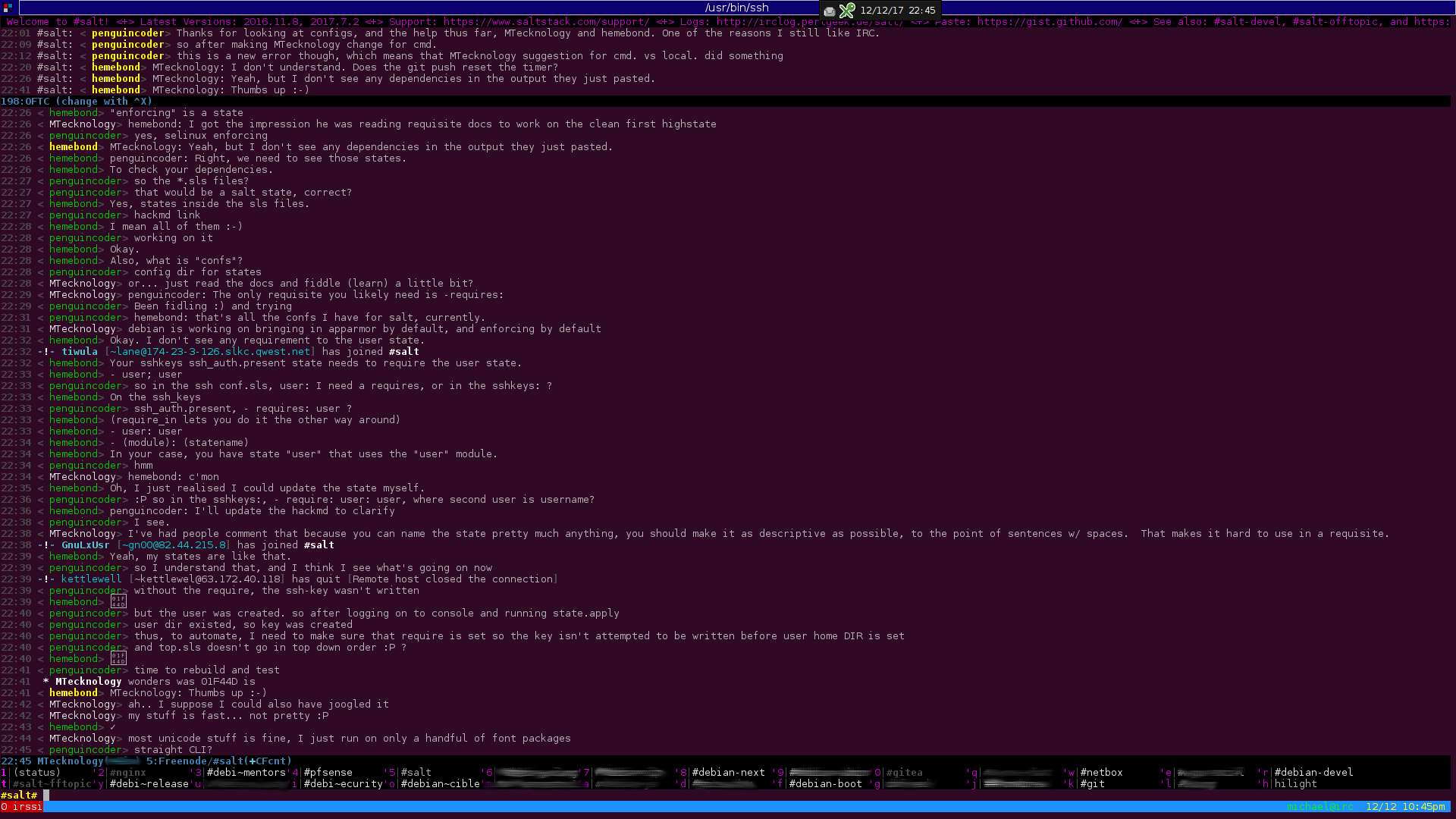Click the 12/12/17 22:45 tray clock
The width and height of the screenshot is (1456, 819).
(898, 11)
